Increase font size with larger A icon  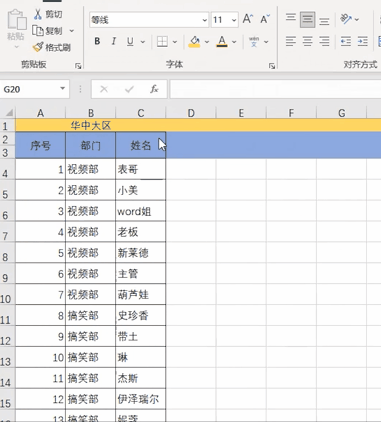click(x=248, y=19)
